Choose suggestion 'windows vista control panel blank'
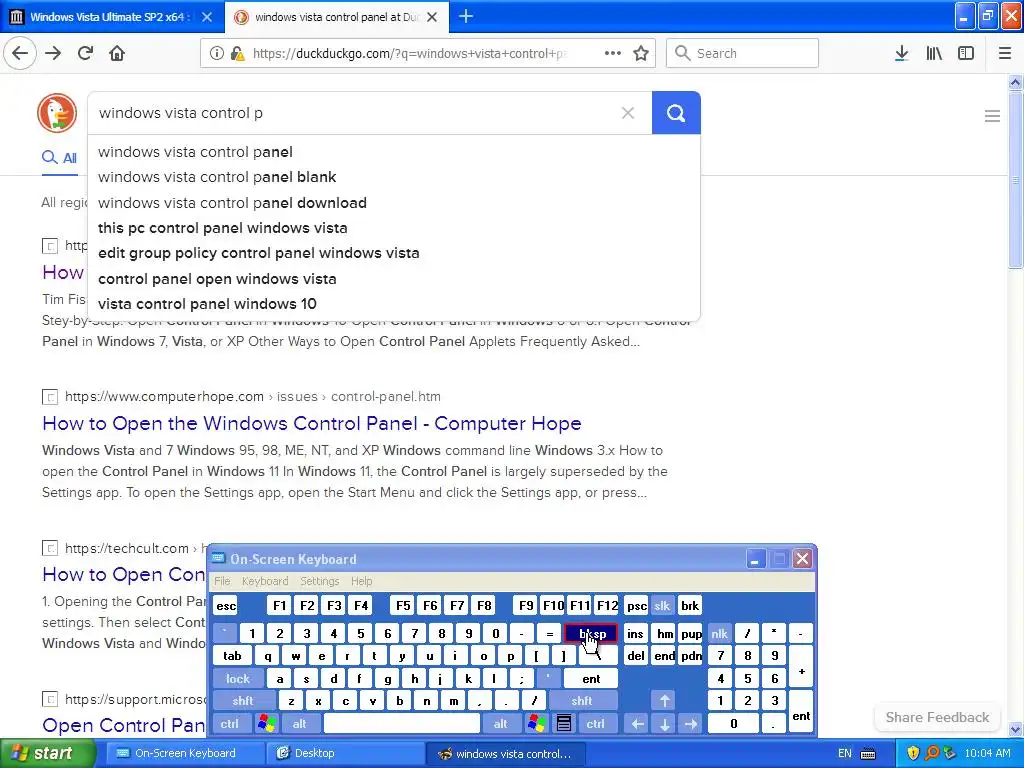 [394, 177]
